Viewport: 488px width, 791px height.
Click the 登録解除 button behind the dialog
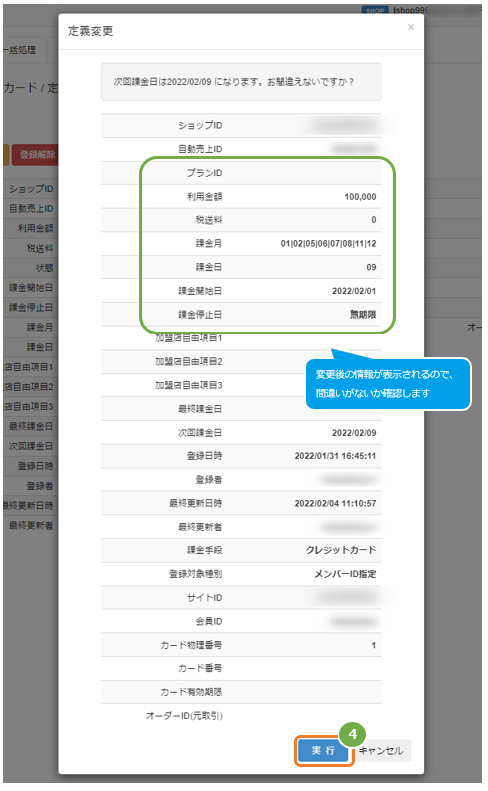pos(36,154)
